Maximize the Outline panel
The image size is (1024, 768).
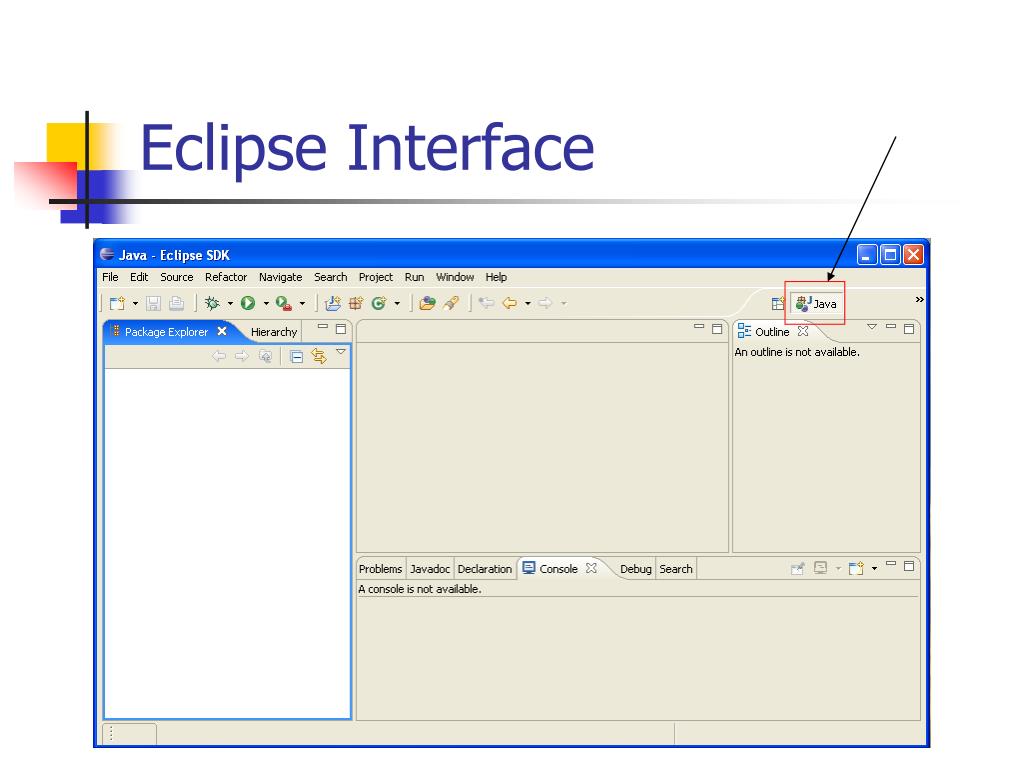point(909,328)
